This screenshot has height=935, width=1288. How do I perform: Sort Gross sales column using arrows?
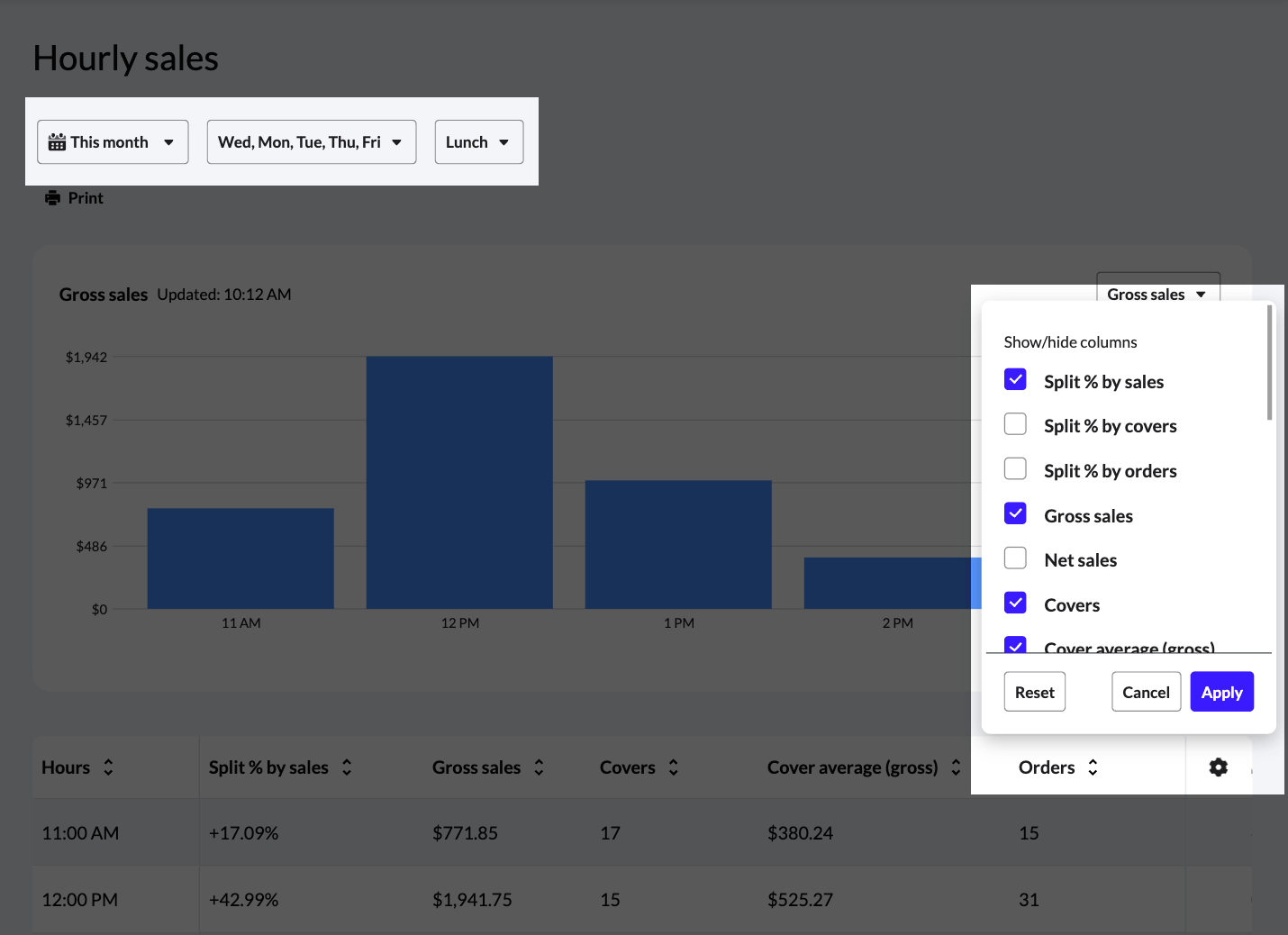click(x=539, y=767)
